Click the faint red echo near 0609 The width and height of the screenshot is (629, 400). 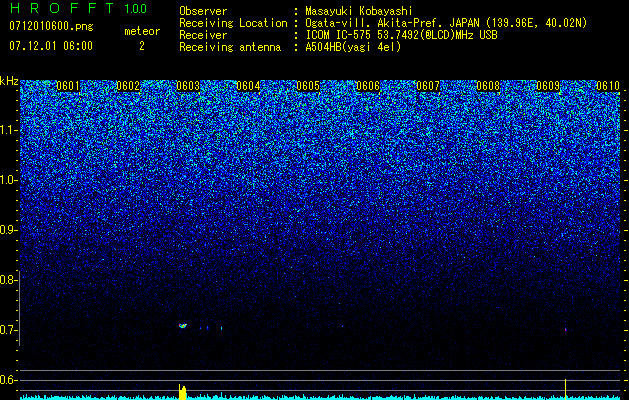pos(566,329)
